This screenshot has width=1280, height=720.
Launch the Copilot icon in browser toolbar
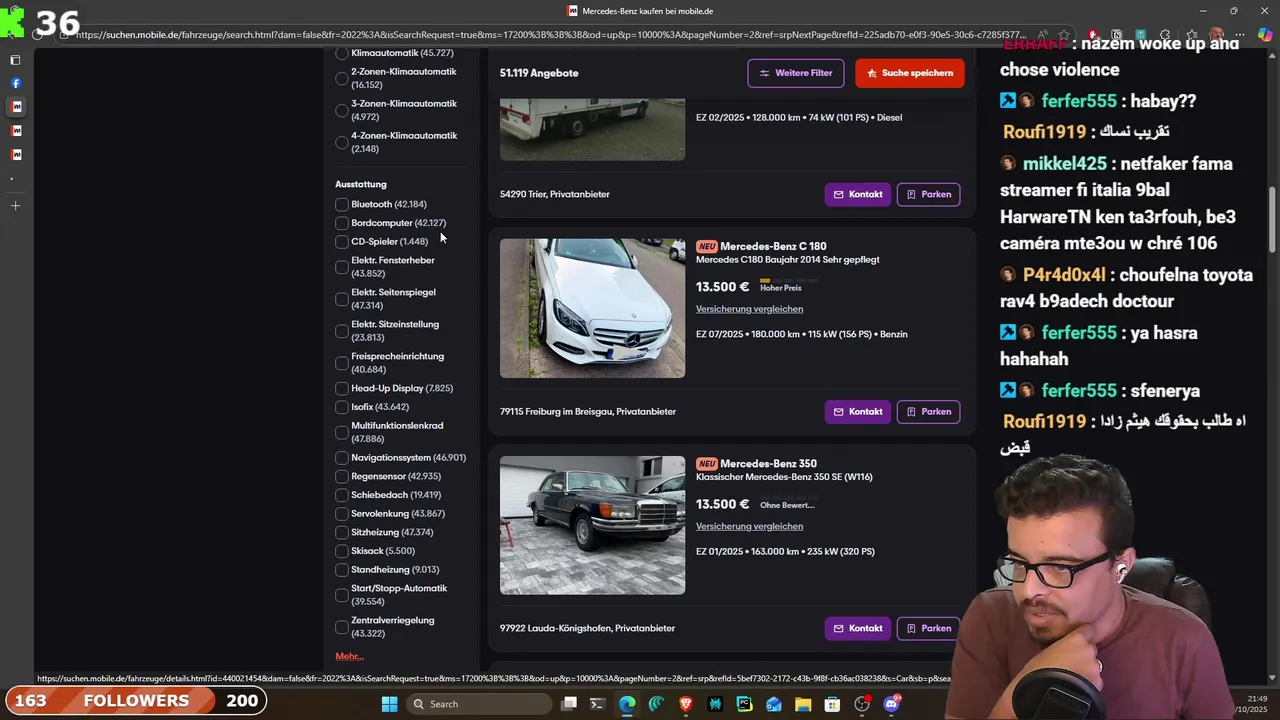pyautogui.click(x=1265, y=35)
